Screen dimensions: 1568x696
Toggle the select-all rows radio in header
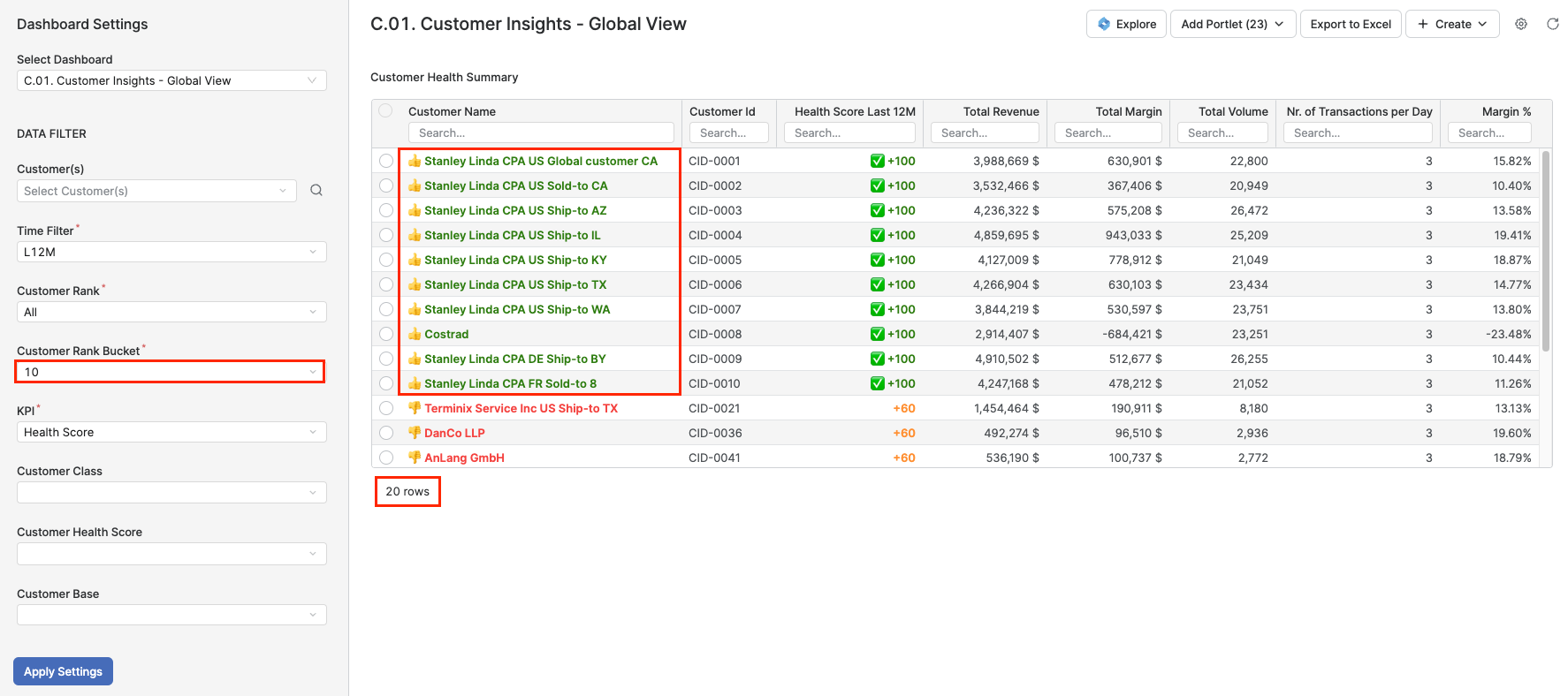click(385, 110)
